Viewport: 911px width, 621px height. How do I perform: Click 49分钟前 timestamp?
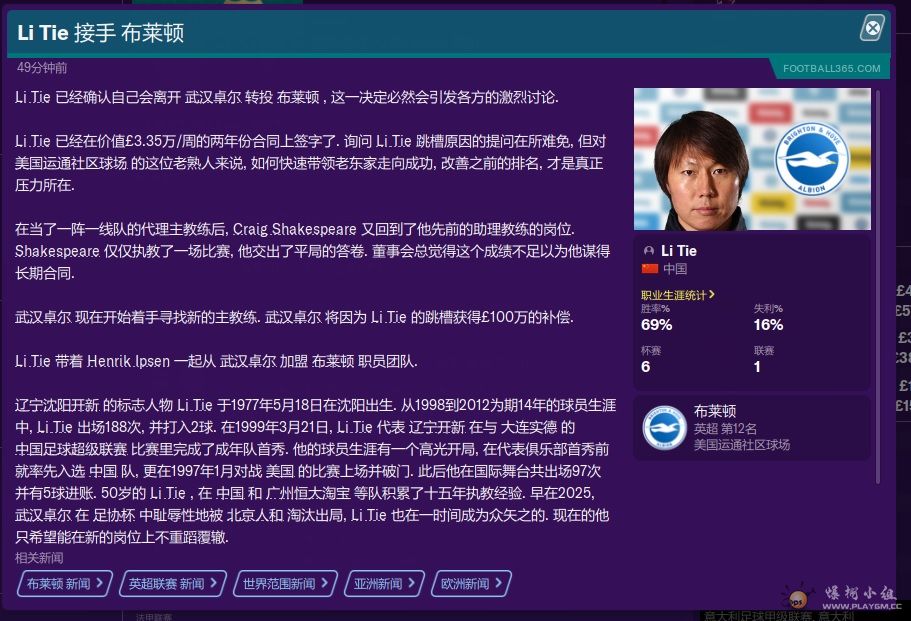pos(42,67)
